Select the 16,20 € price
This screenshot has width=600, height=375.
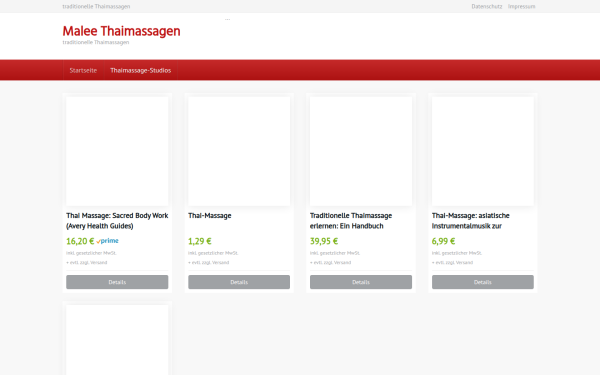tap(80, 241)
